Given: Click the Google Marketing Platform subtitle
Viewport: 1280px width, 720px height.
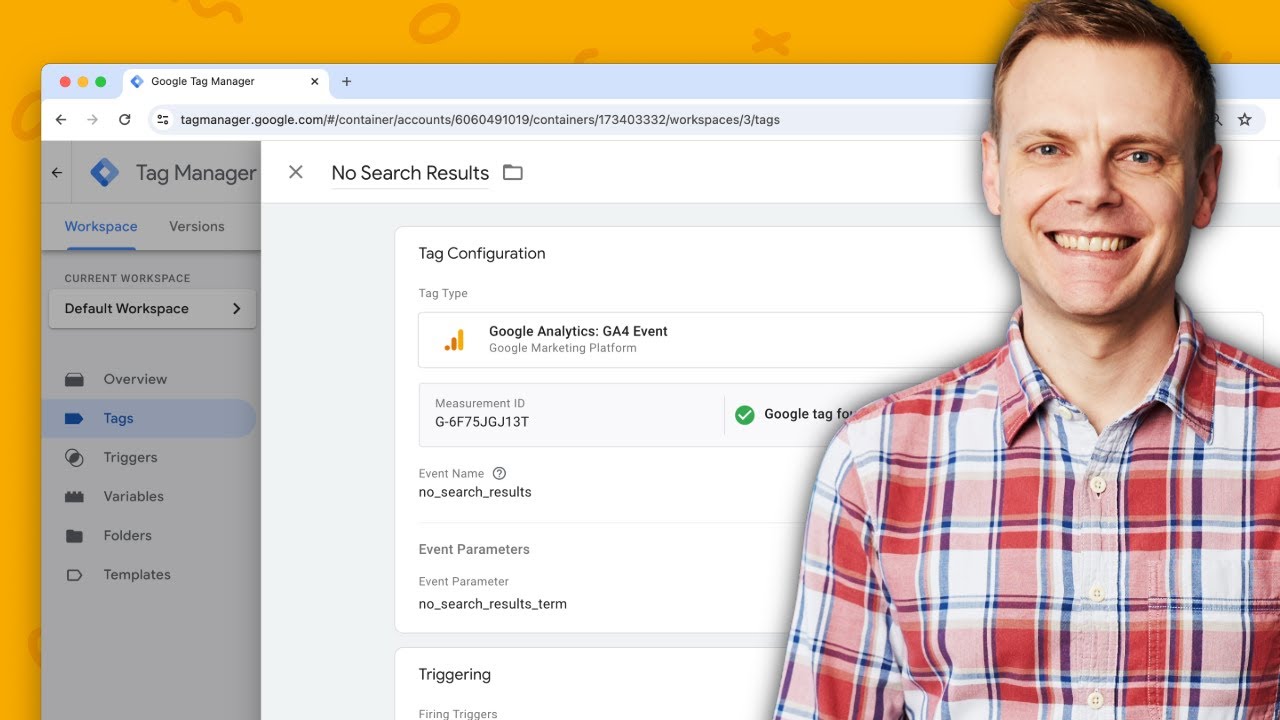Looking at the screenshot, I should pos(563,348).
